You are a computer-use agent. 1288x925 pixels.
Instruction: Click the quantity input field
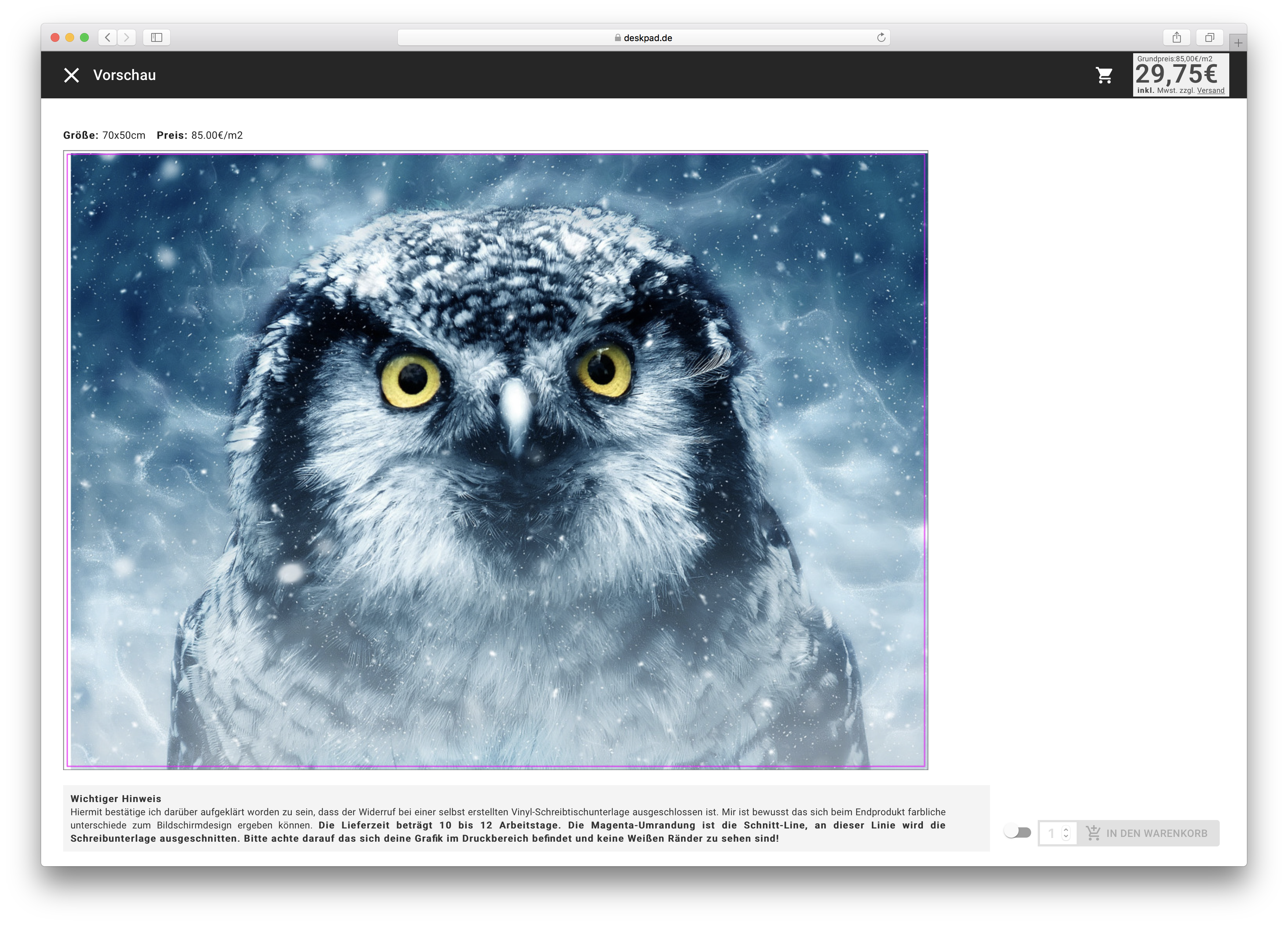(x=1058, y=833)
